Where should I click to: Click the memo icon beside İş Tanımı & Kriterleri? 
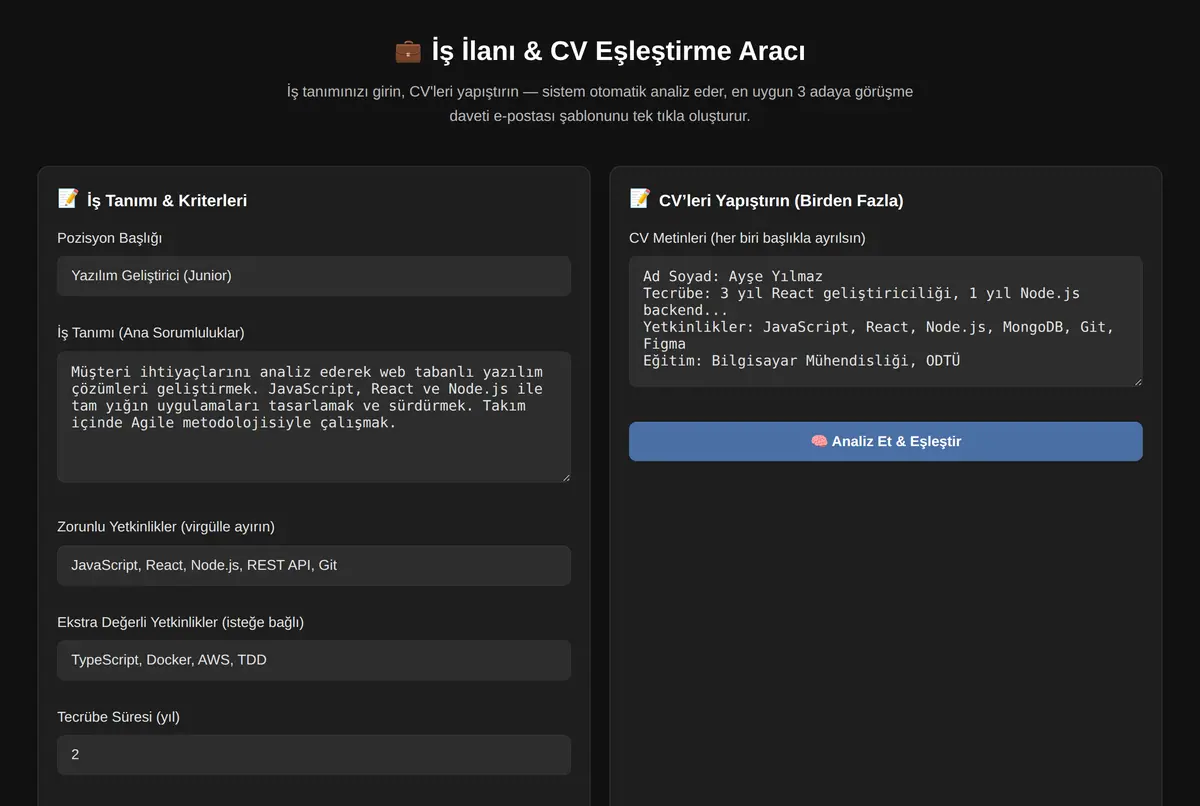(68, 199)
